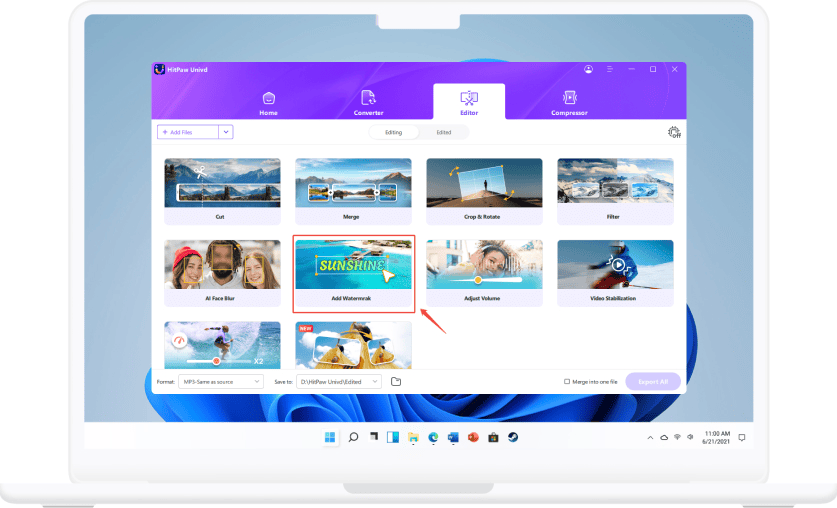Image resolution: width=837 pixels, height=508 pixels.
Task: Open Widgets on the taskbar
Action: click(393, 438)
